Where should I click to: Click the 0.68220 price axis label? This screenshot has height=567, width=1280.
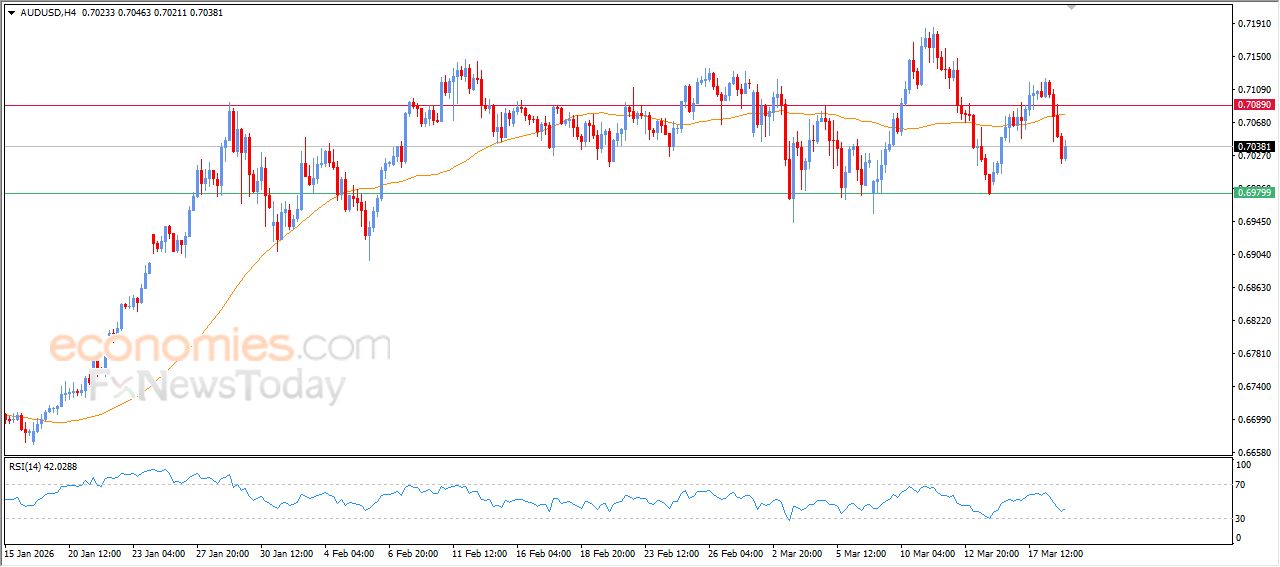click(x=1254, y=320)
